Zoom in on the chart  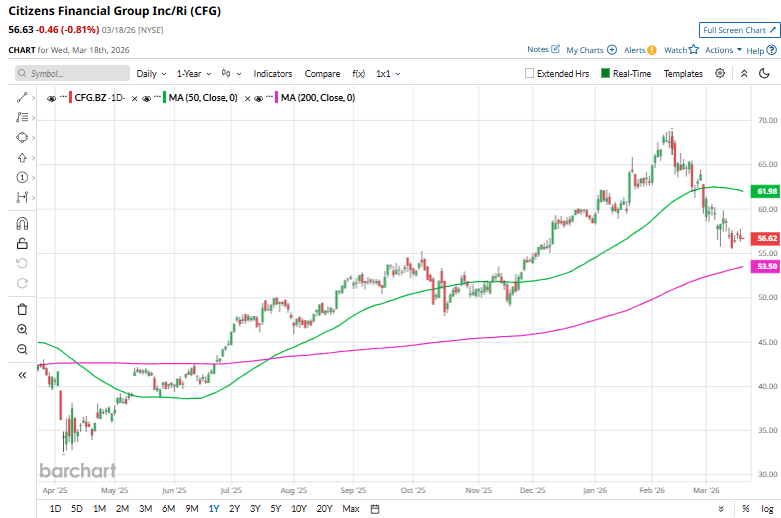pos(22,329)
